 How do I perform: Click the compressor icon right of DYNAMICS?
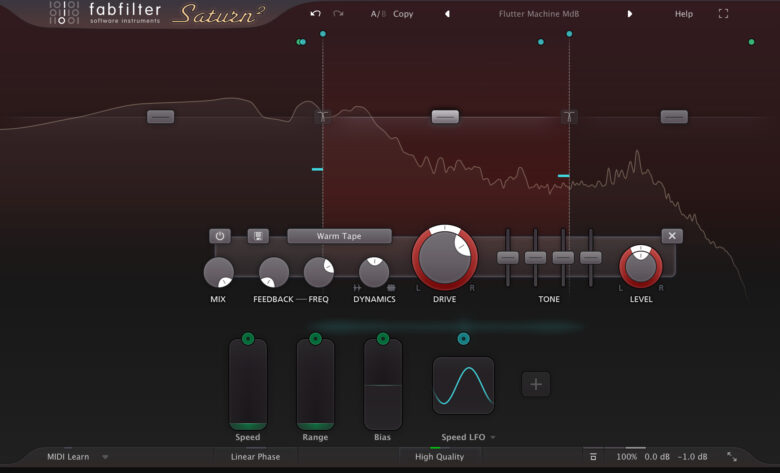(391, 287)
